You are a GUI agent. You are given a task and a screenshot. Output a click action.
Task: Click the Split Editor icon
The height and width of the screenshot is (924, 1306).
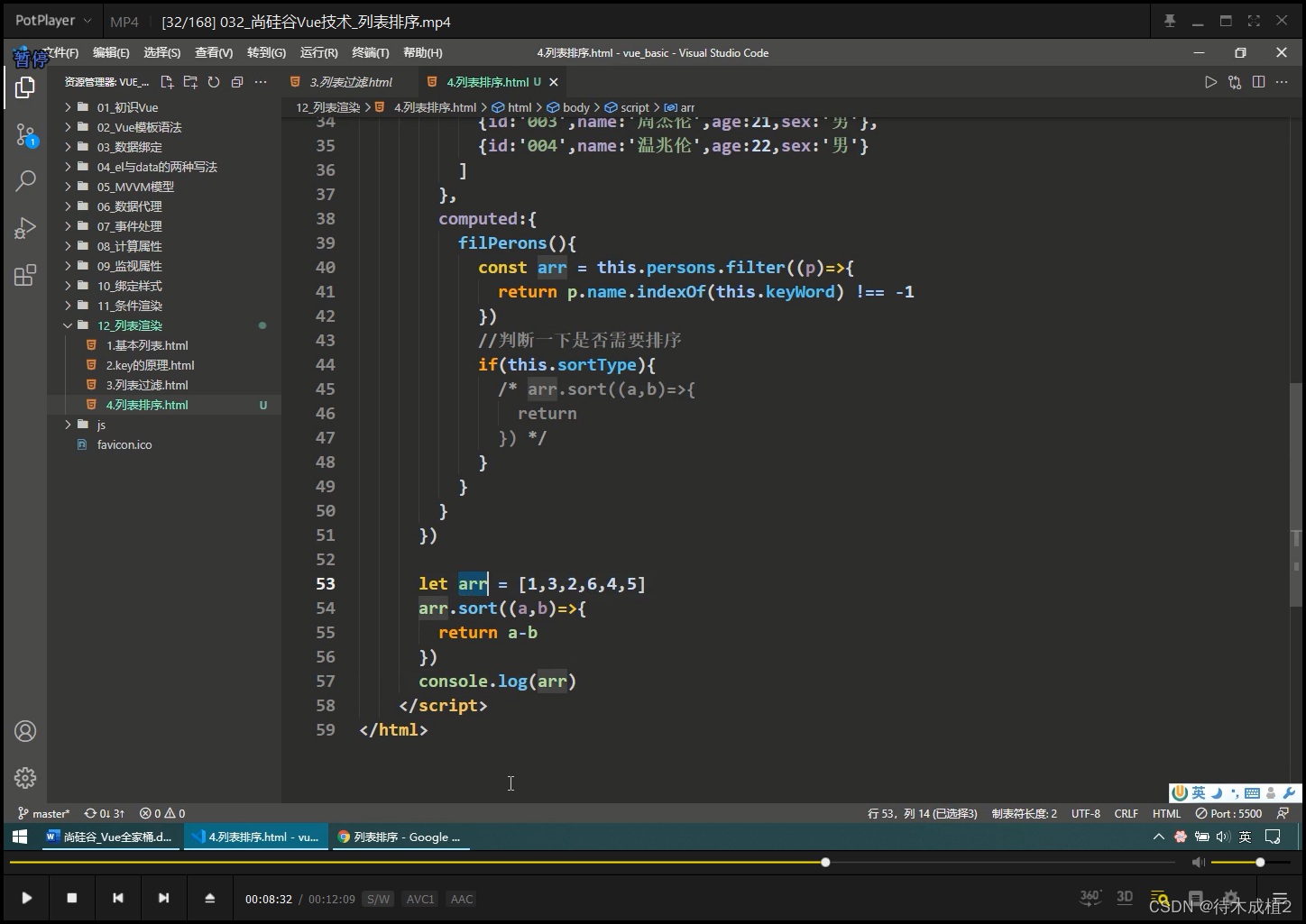coord(1258,82)
